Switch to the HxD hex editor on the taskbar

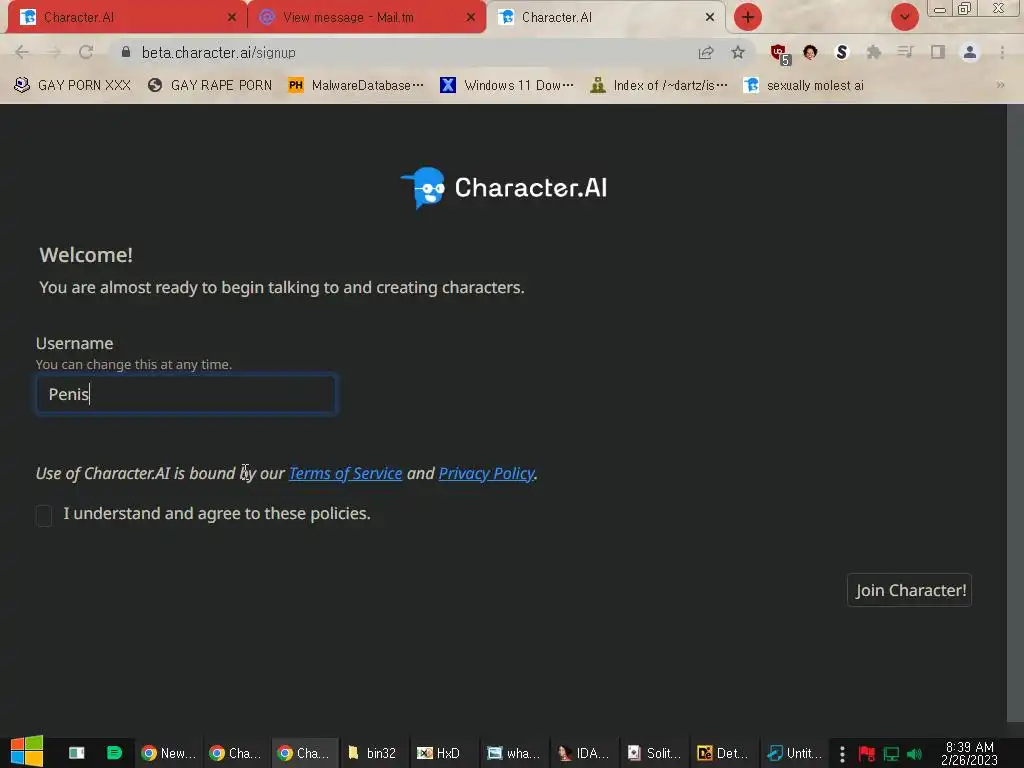click(441, 753)
